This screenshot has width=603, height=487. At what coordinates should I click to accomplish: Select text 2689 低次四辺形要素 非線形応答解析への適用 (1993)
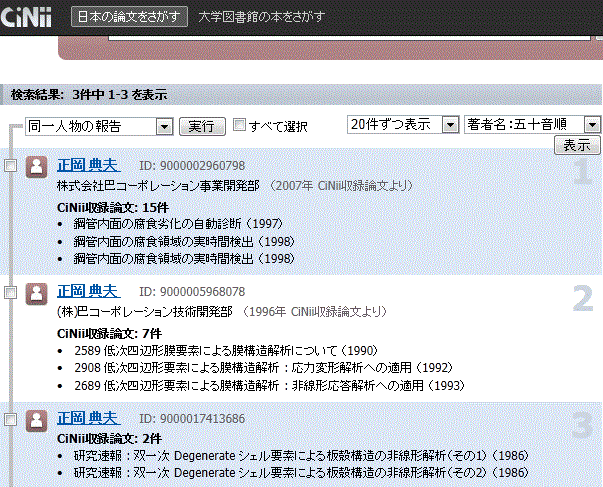click(x=269, y=385)
